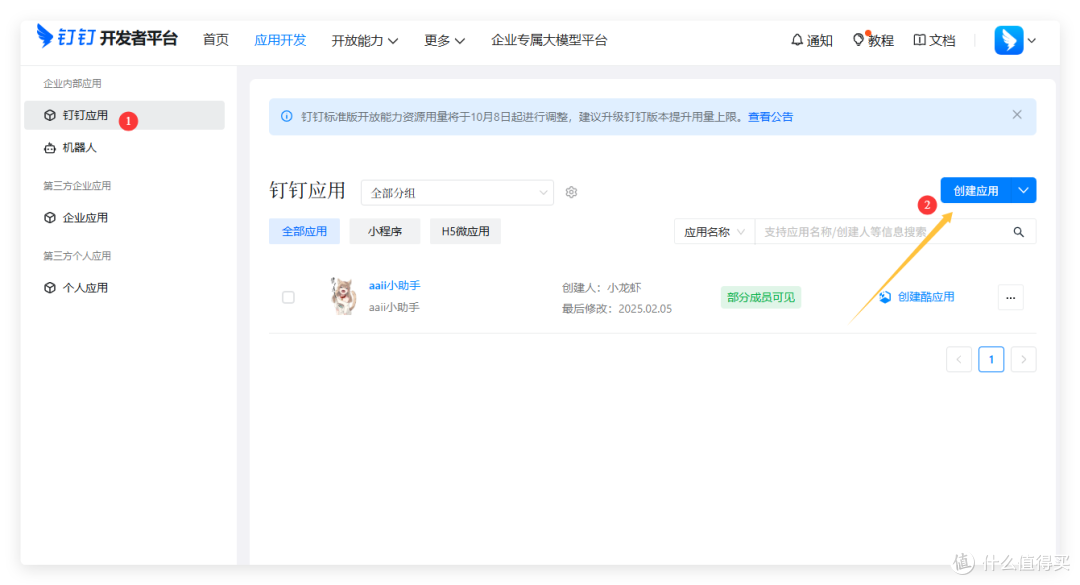This screenshot has width=1080, height=585.
Task: Click the 创建人: 小龙虾 text
Action: (x=601, y=288)
